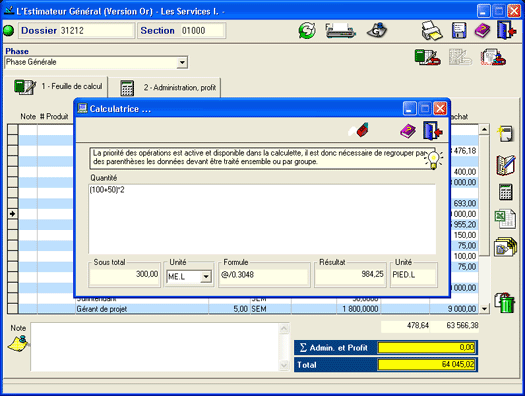Click the Note box scroll down arrow

[284, 365]
